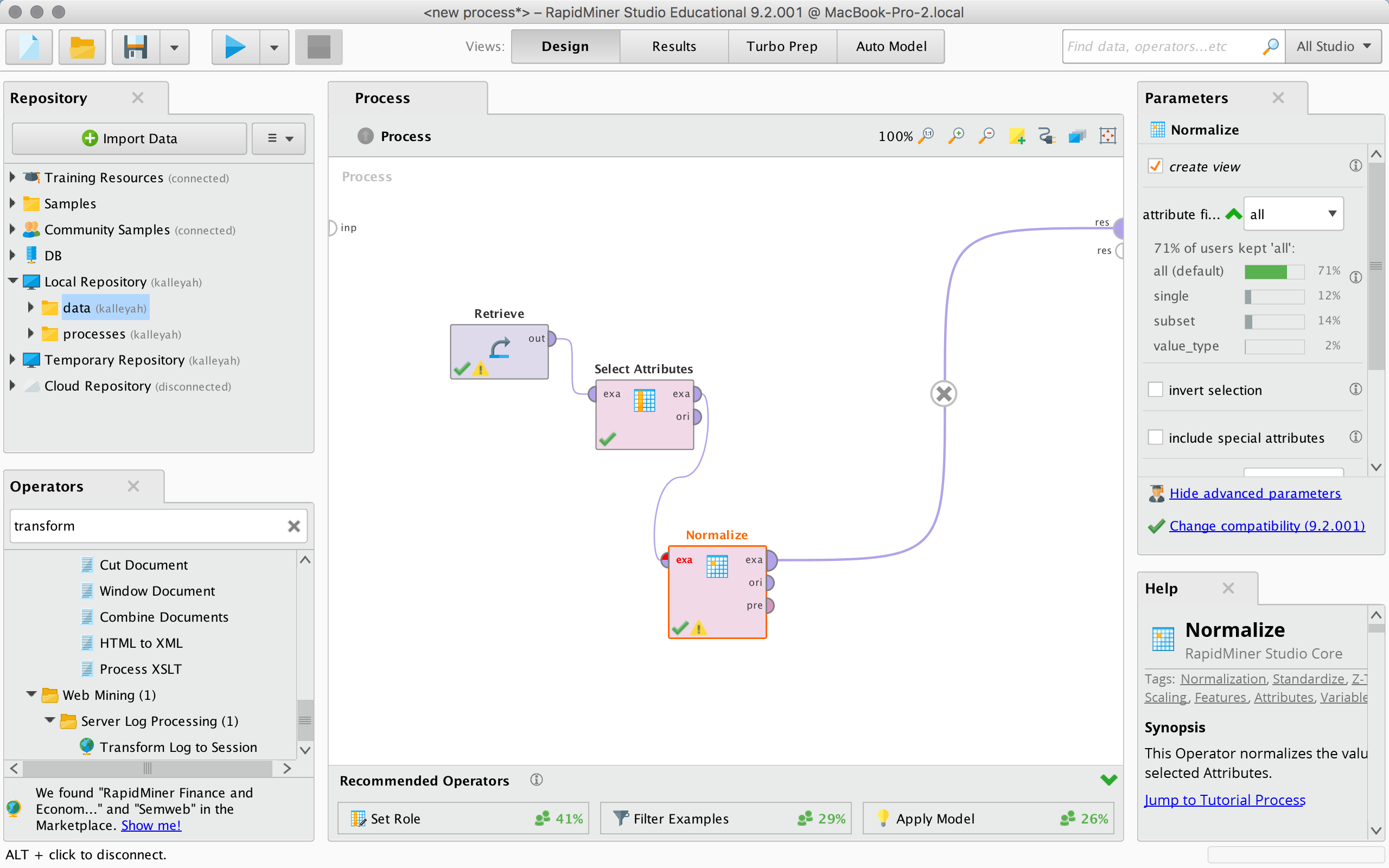Save the process with the floppy disk icon

(x=136, y=47)
